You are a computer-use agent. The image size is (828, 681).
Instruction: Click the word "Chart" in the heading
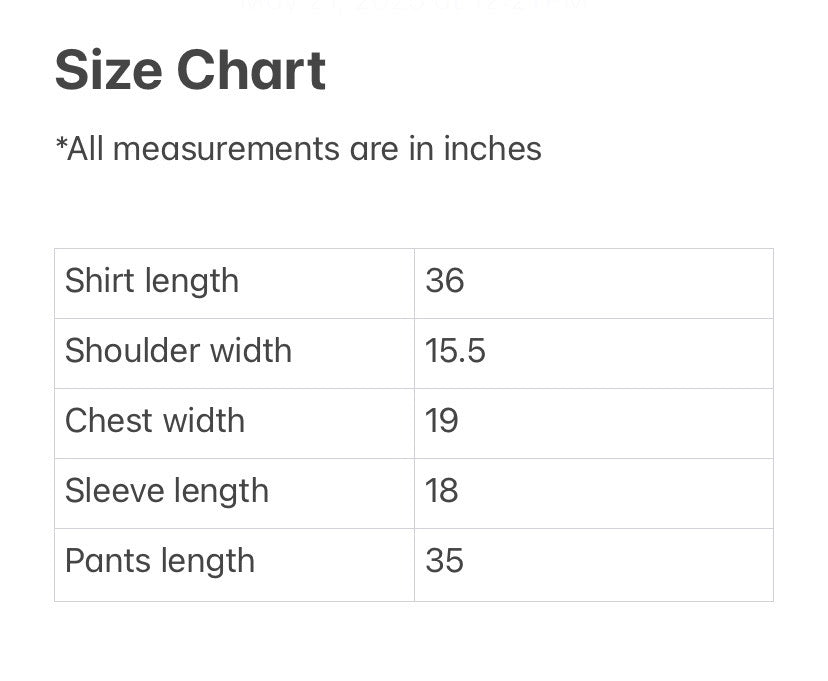point(250,71)
